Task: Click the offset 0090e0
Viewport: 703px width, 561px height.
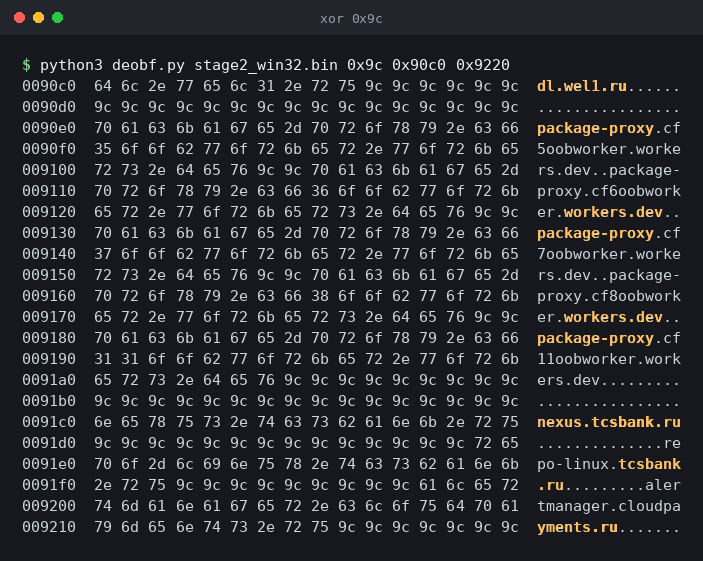Action: 49,128
